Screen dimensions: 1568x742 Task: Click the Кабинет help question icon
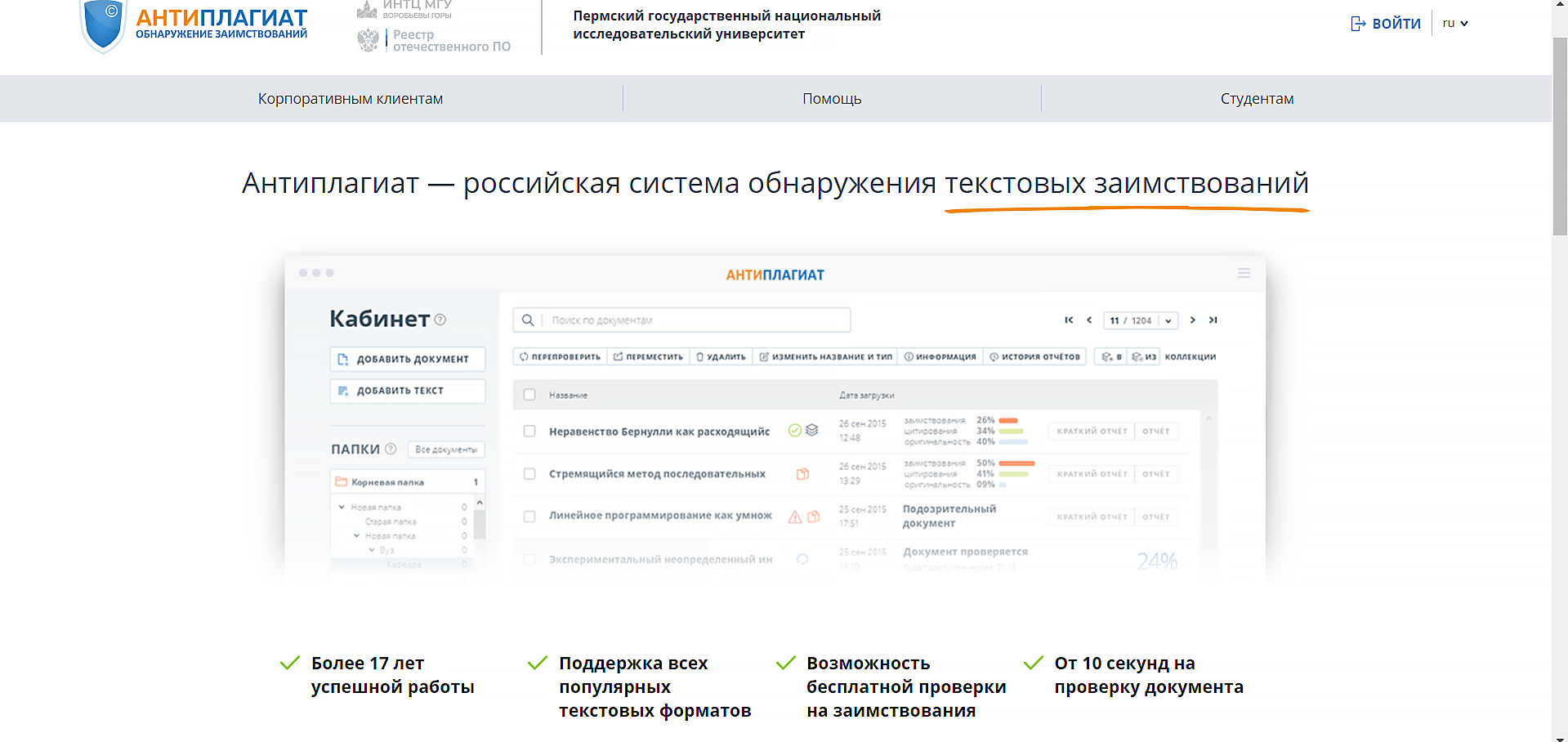[x=440, y=320]
